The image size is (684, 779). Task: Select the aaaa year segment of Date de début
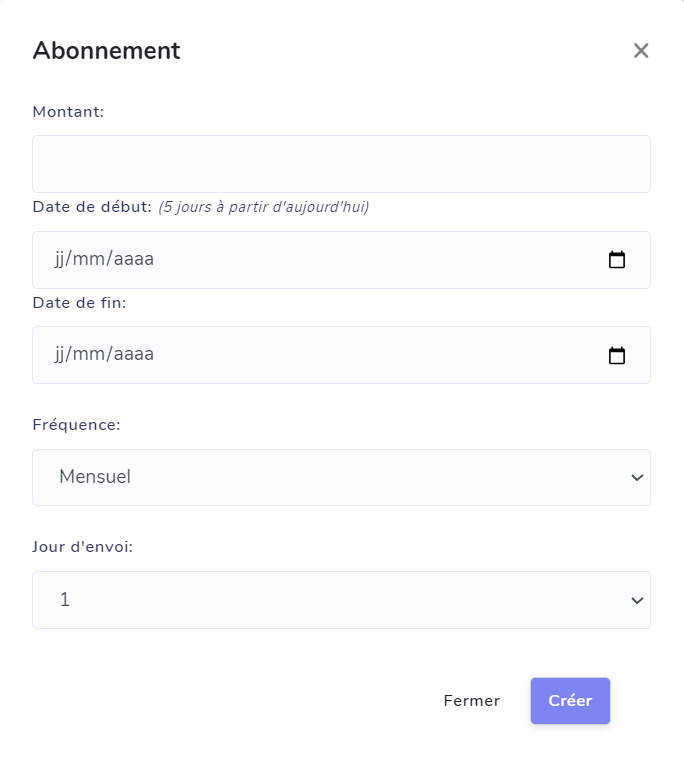click(134, 259)
